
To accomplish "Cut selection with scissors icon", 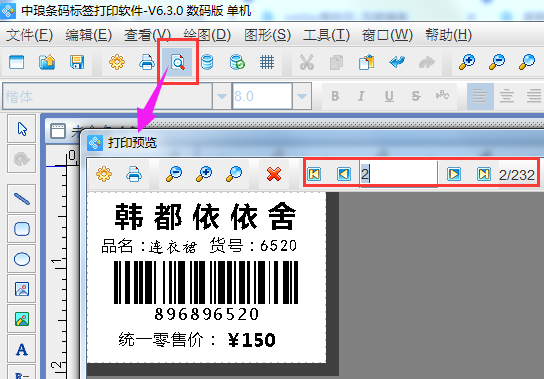I will point(307,62).
